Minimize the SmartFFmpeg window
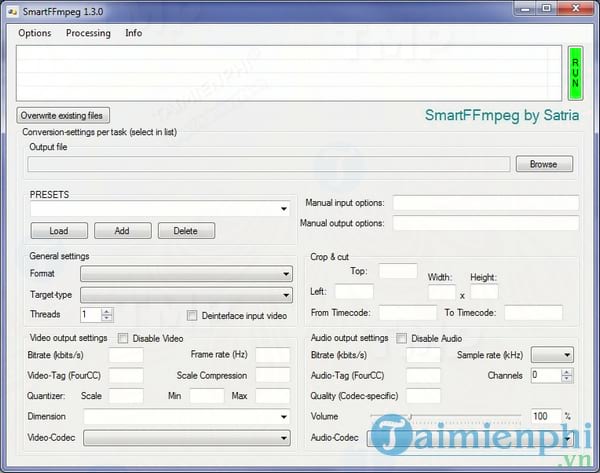 [525, 9]
